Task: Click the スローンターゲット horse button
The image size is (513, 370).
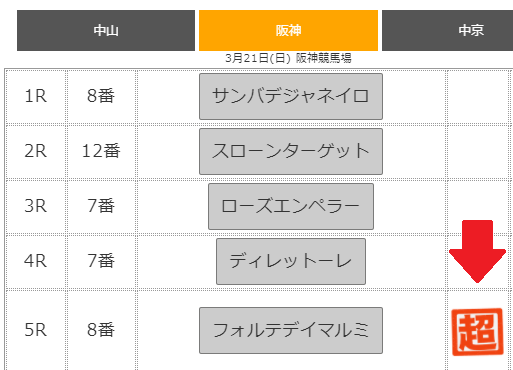Action: point(291,151)
